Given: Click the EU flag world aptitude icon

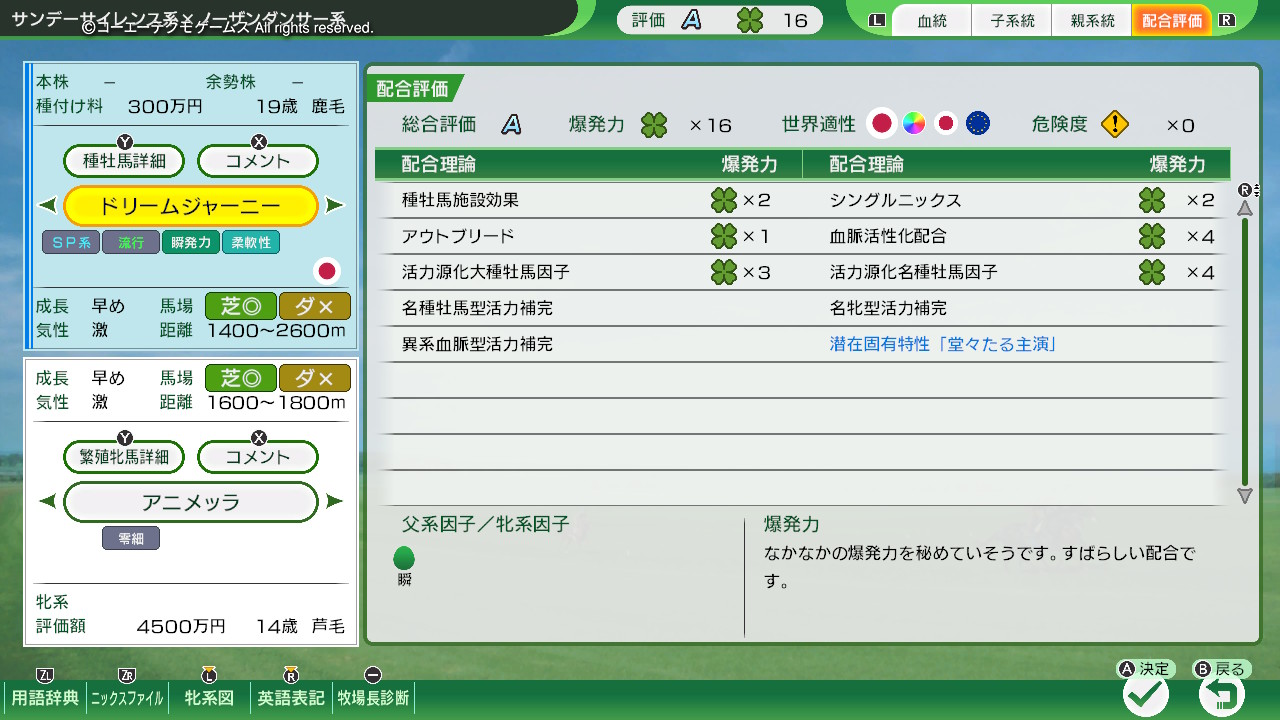Looking at the screenshot, I should pyautogui.click(x=977, y=124).
